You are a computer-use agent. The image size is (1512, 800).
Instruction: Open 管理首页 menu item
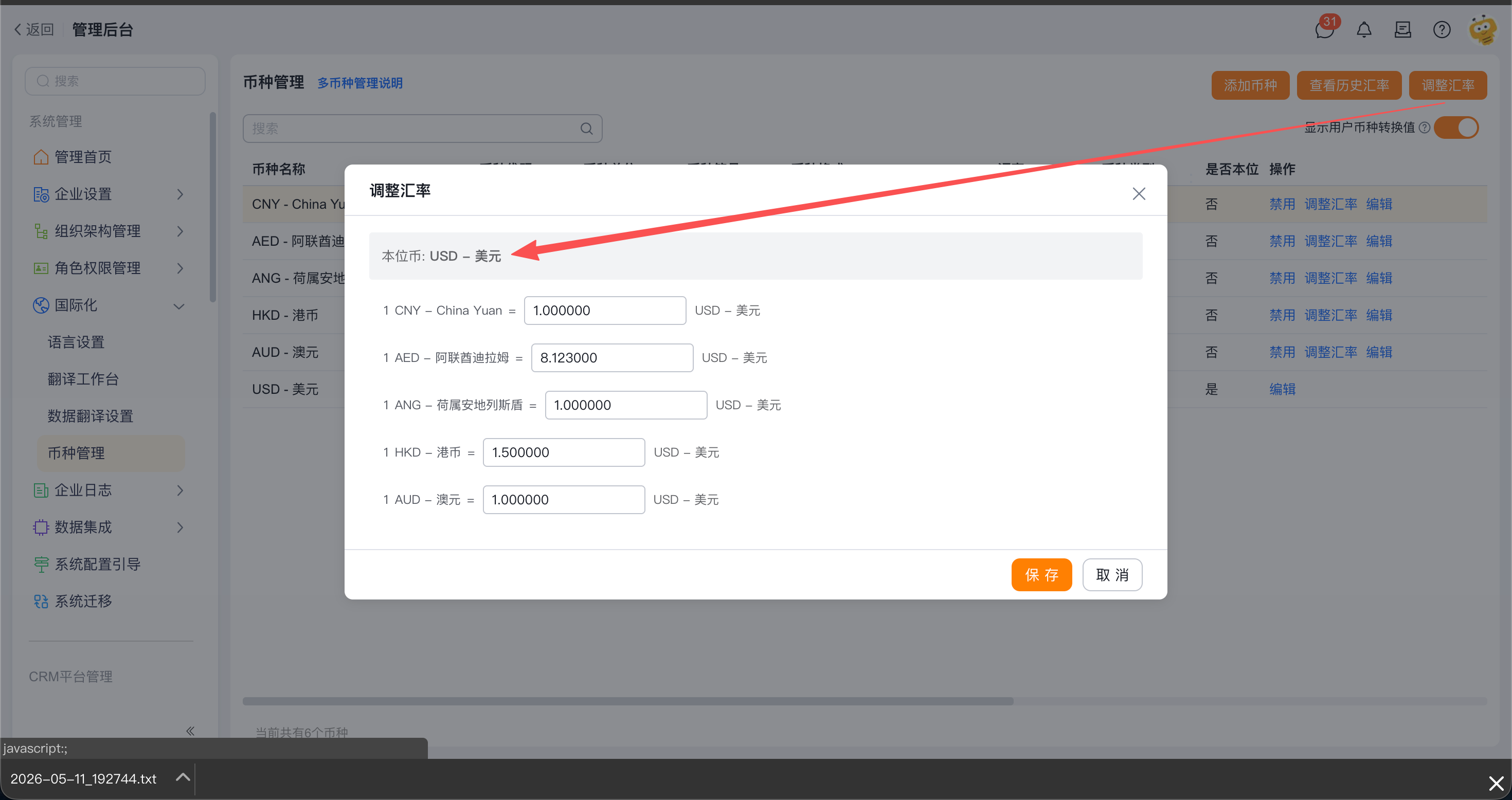(x=83, y=157)
